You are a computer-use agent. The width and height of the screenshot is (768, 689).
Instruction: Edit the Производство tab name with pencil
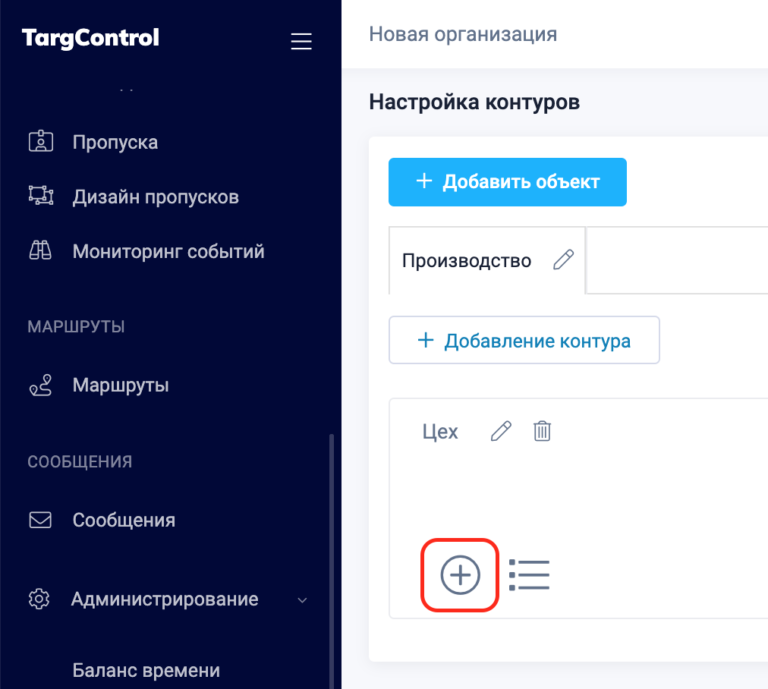(x=563, y=260)
